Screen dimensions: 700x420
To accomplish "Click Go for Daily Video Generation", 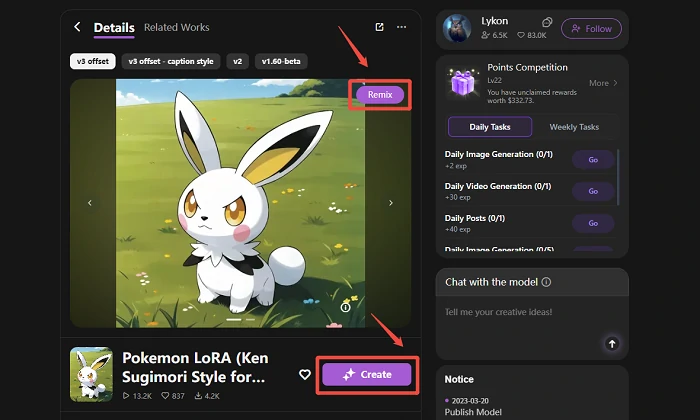I will point(593,191).
